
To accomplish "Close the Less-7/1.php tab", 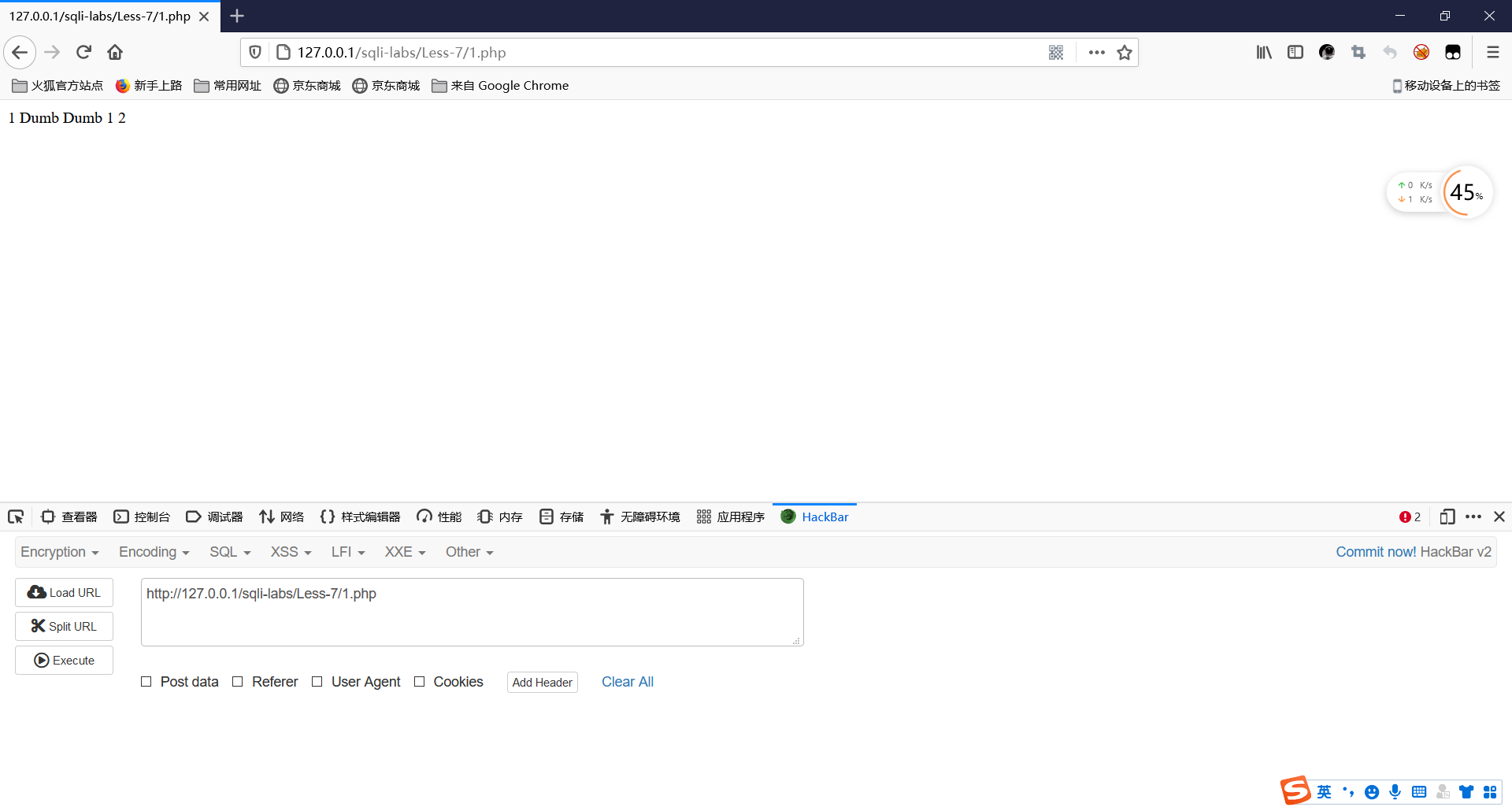I will click(x=204, y=17).
